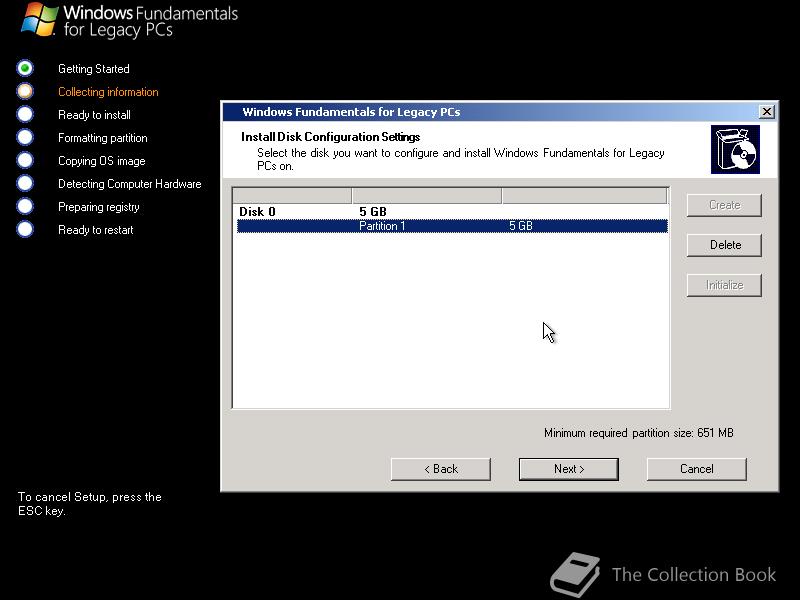Click the middle column header of disk list
This screenshot has width=800, height=600.
click(x=427, y=195)
